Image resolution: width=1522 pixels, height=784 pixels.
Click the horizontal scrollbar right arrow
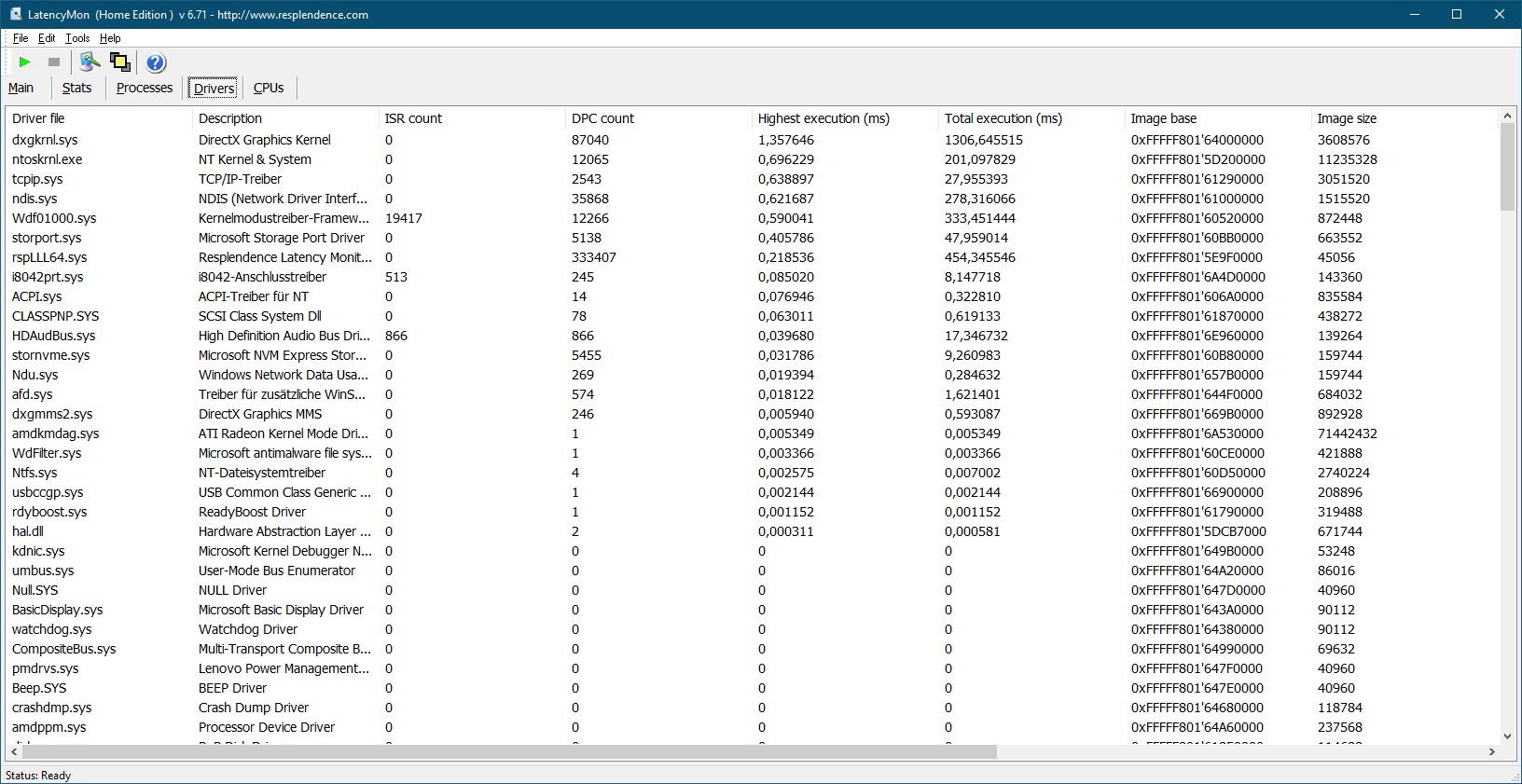pos(1492,751)
